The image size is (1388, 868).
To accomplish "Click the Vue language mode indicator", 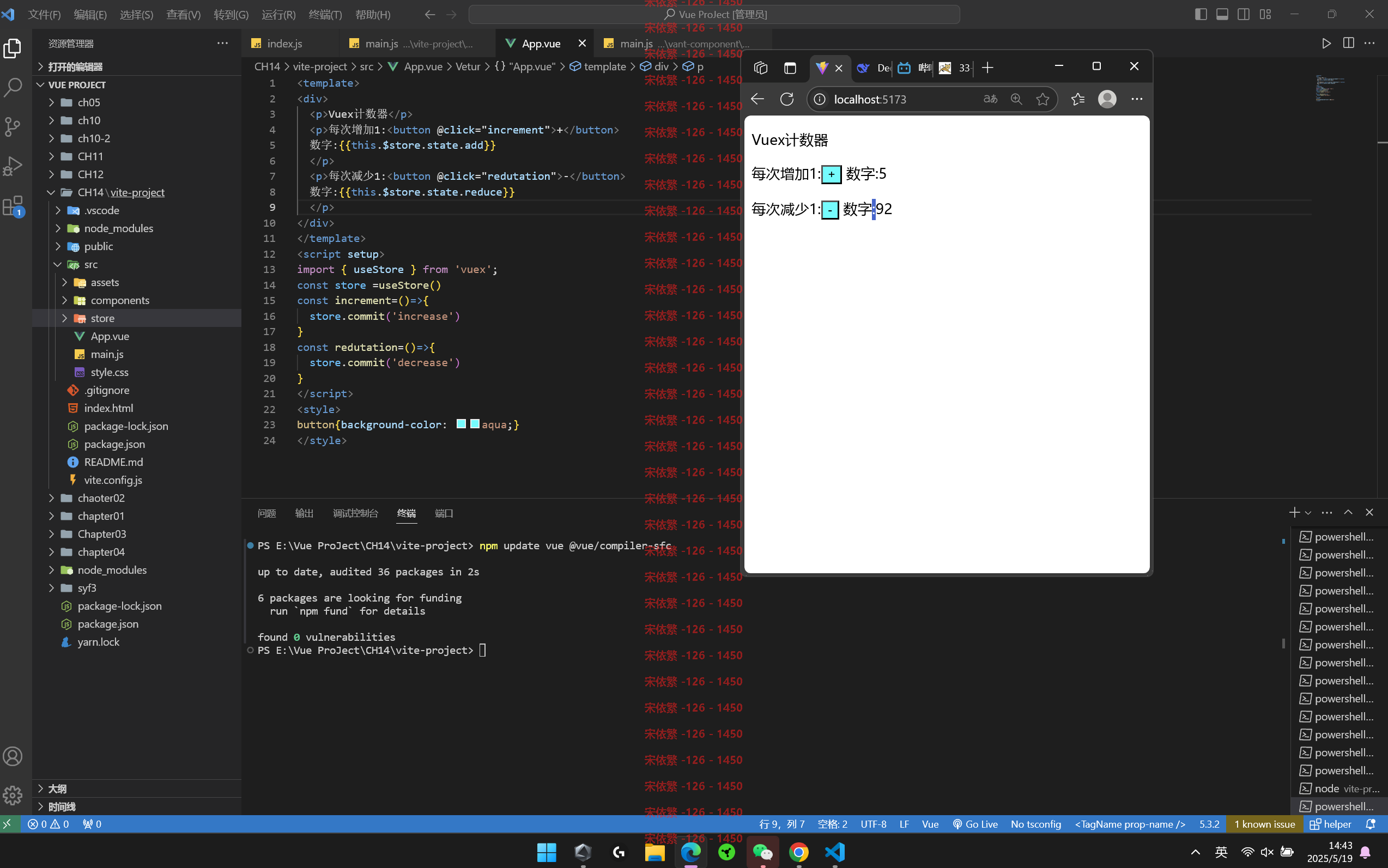I will click(x=930, y=824).
